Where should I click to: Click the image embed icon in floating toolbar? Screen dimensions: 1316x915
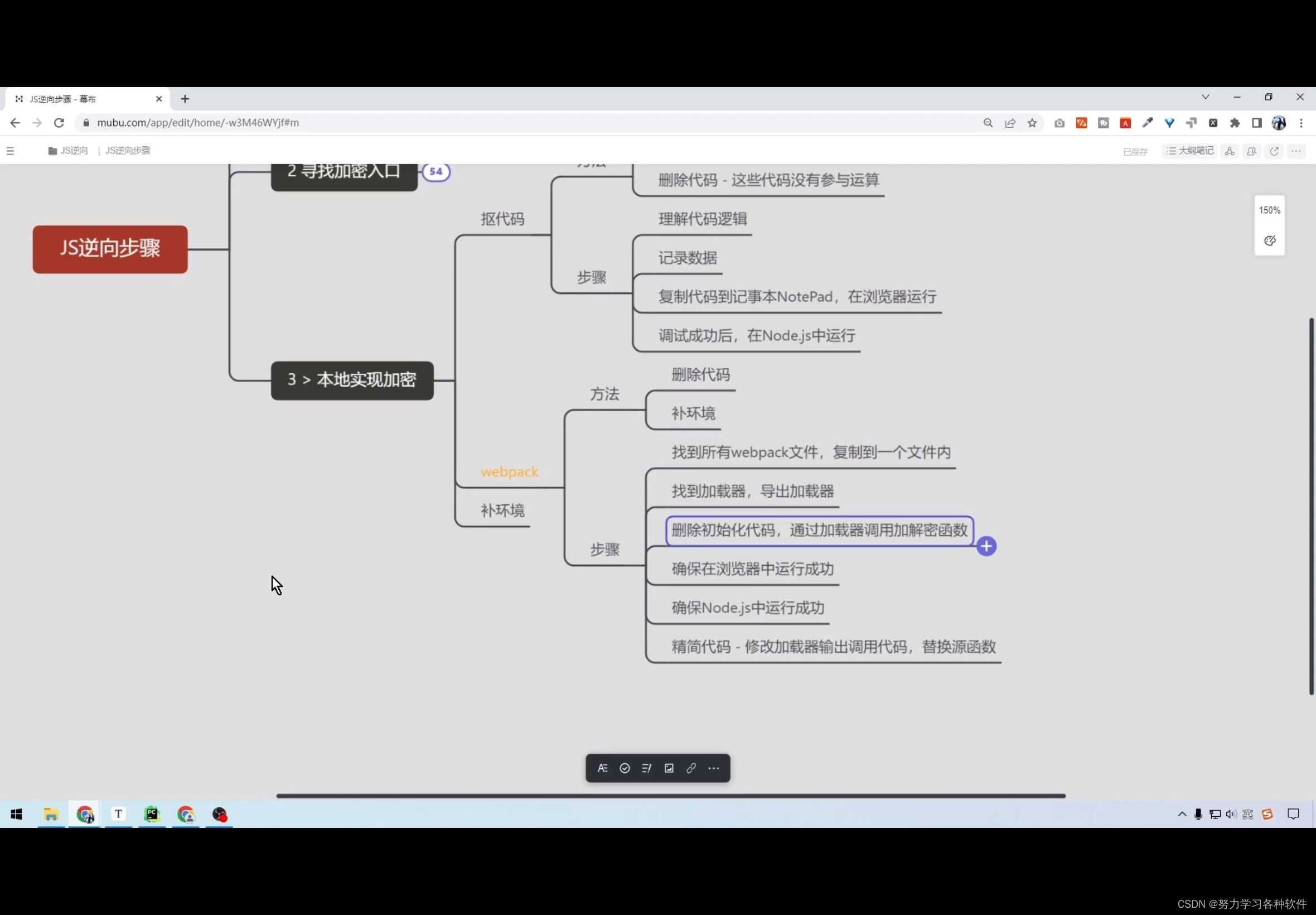[x=669, y=768]
